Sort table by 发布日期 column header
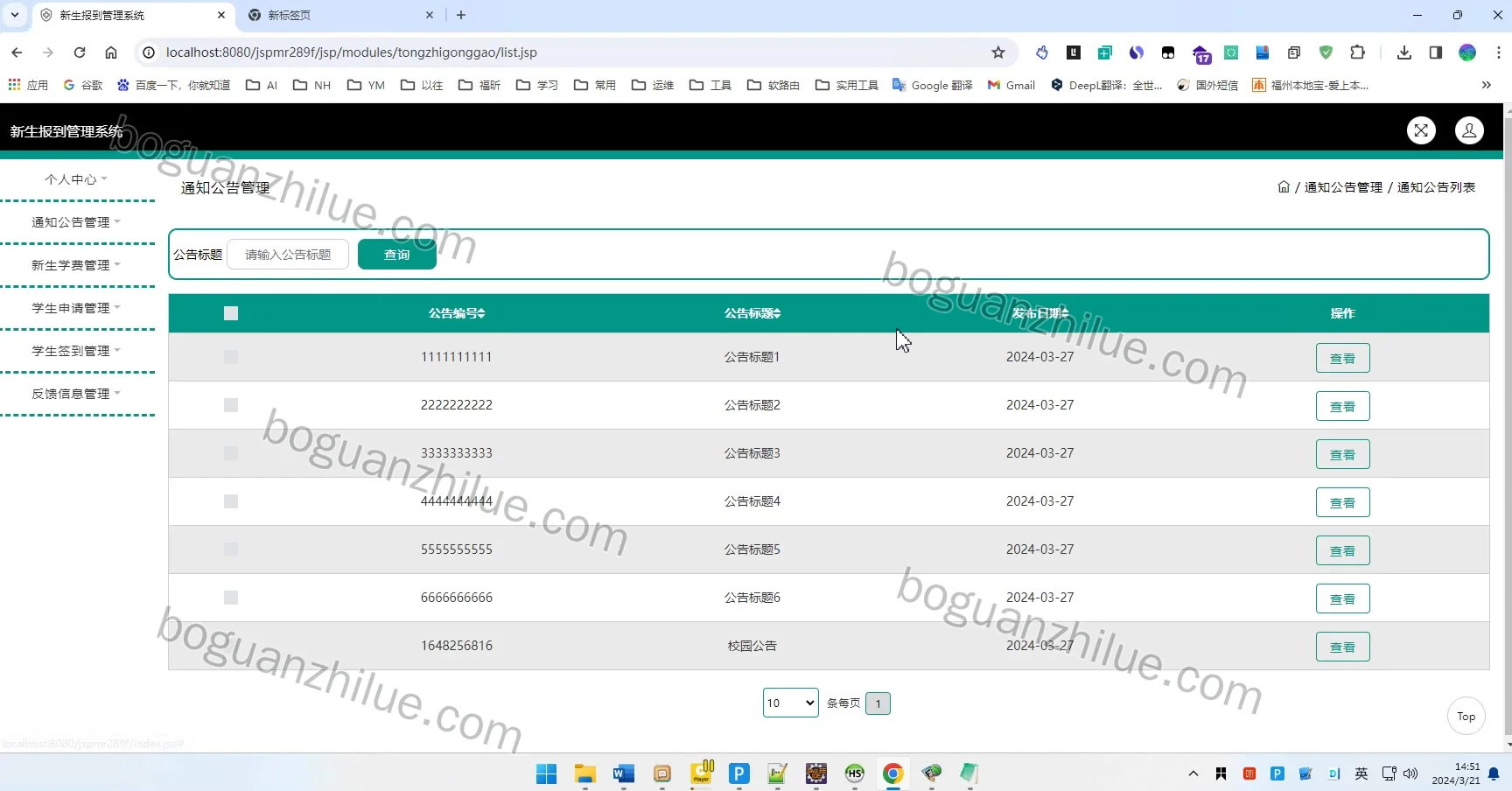The image size is (1512, 791). [x=1040, y=313]
